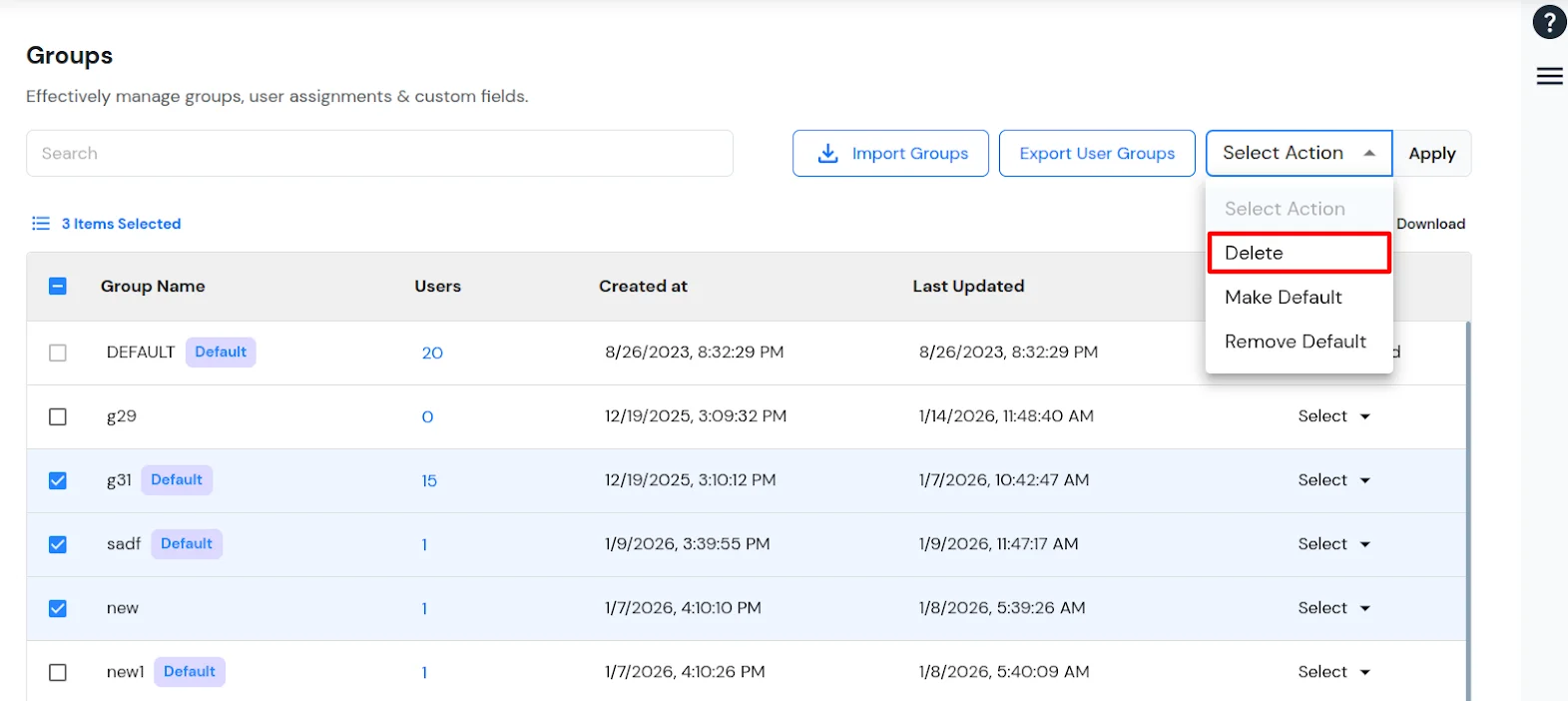Choose Delete from the action menu
The image size is (1568, 701).
click(x=1299, y=253)
